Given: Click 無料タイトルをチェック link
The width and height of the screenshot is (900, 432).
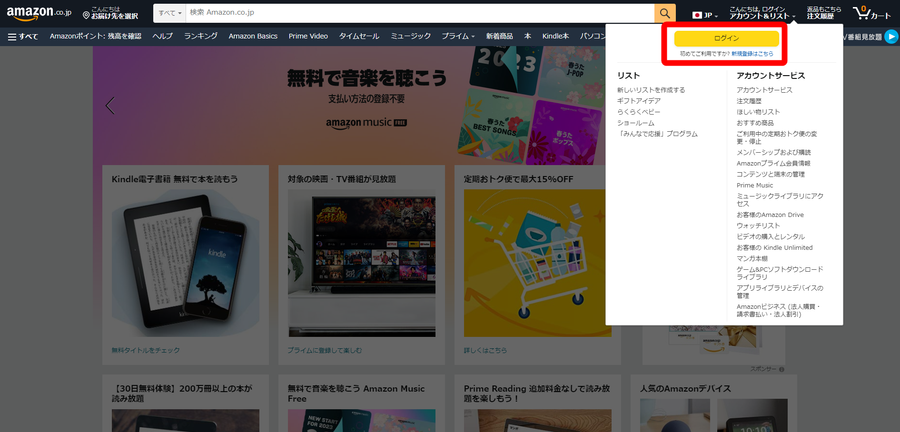Looking at the screenshot, I should [x=146, y=350].
